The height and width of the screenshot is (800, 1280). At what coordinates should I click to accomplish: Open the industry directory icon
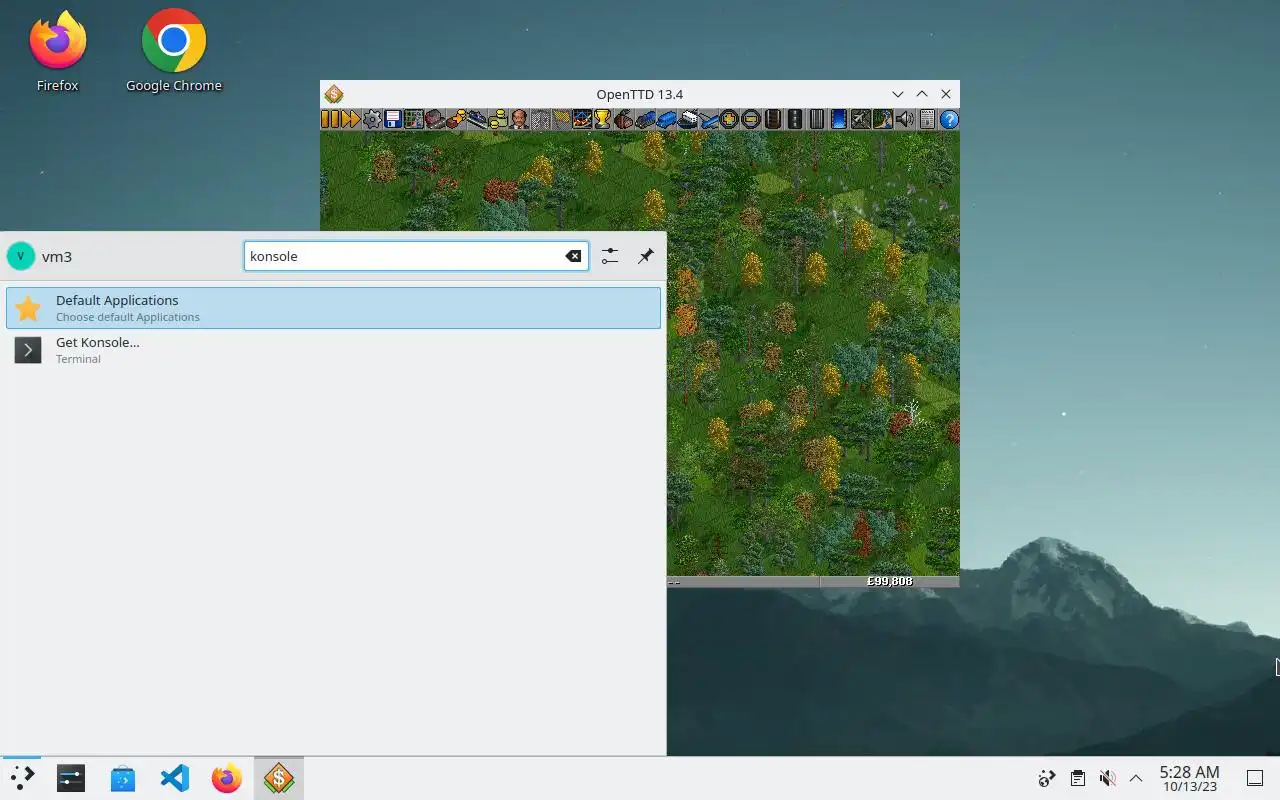point(624,120)
